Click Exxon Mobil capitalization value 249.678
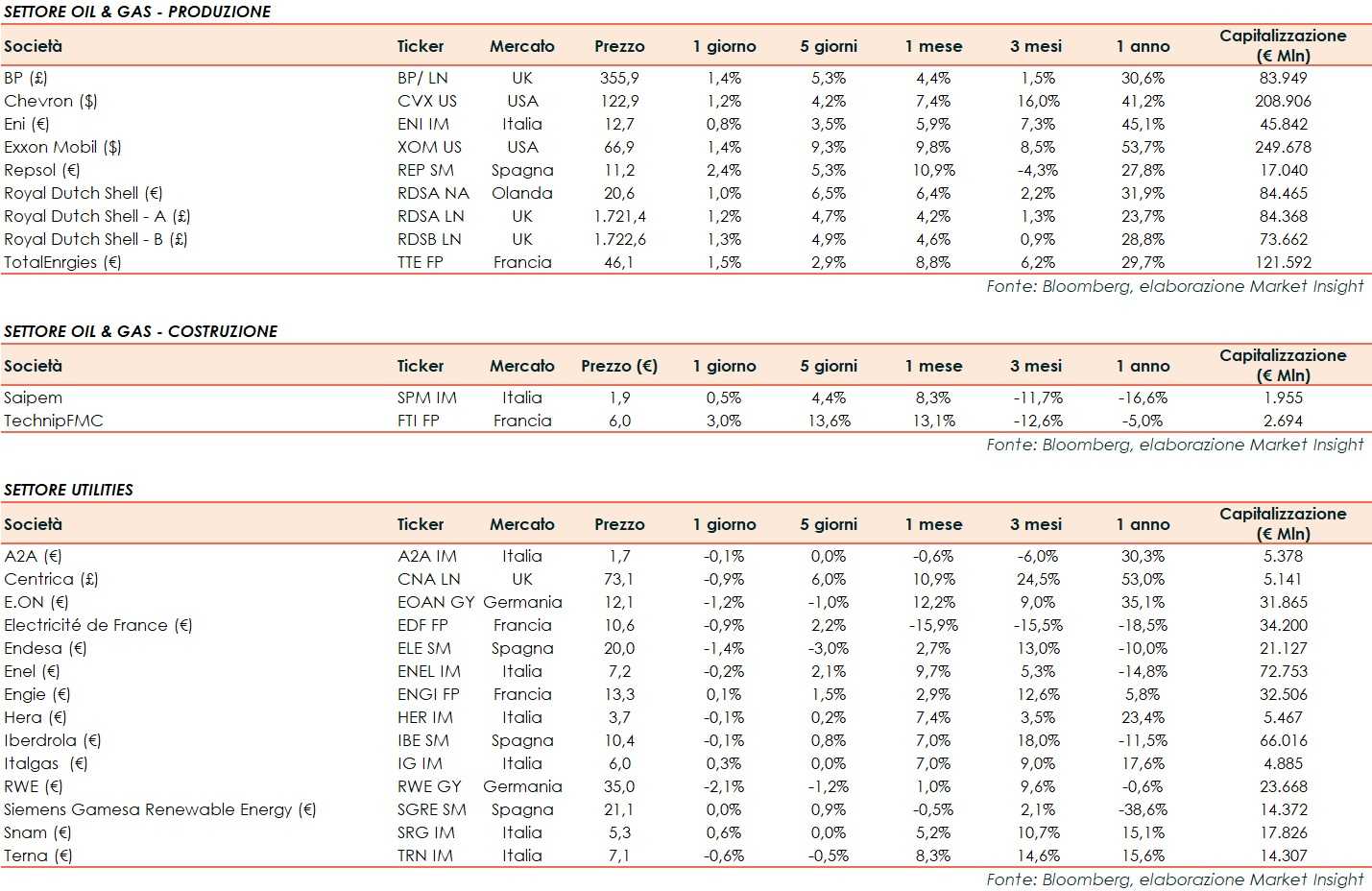The image size is (1372, 891). click(x=1283, y=147)
